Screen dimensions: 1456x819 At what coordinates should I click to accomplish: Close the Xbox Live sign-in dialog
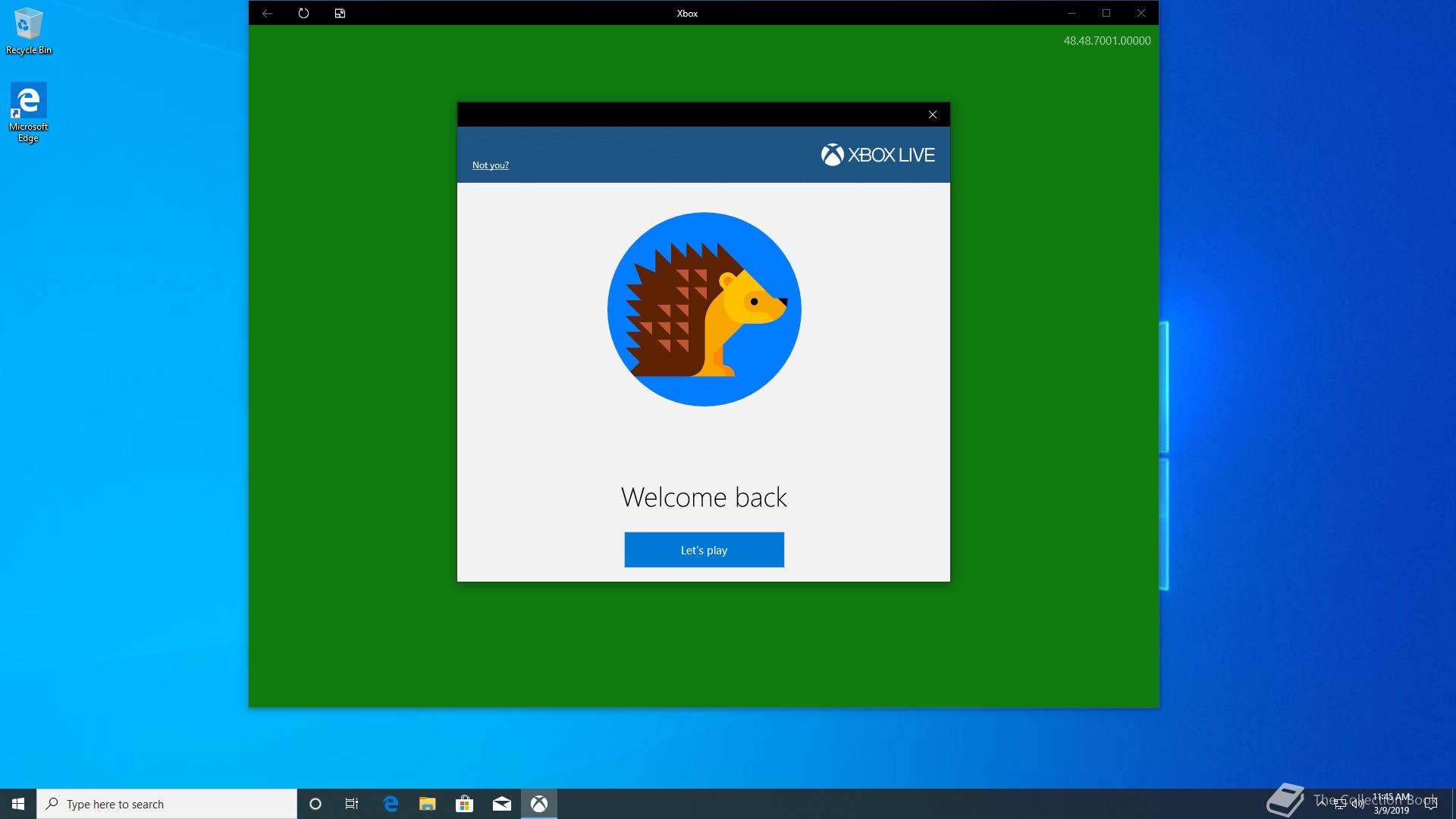click(932, 115)
